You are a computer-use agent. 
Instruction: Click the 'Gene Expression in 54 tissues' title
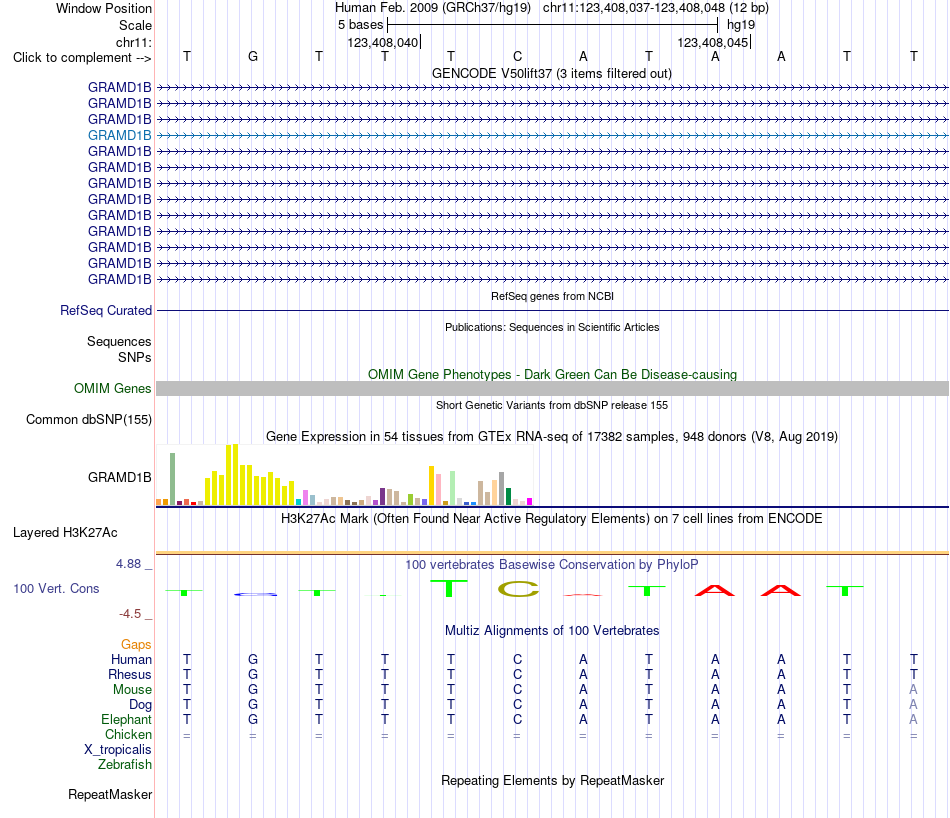tap(552, 436)
